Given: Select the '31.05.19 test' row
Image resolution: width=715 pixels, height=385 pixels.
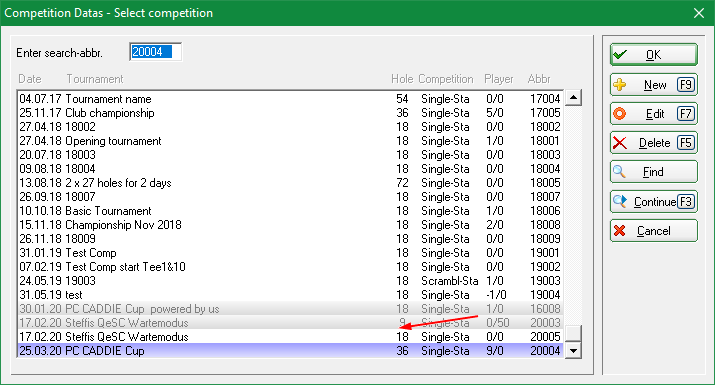Looking at the screenshot, I should tap(290, 295).
